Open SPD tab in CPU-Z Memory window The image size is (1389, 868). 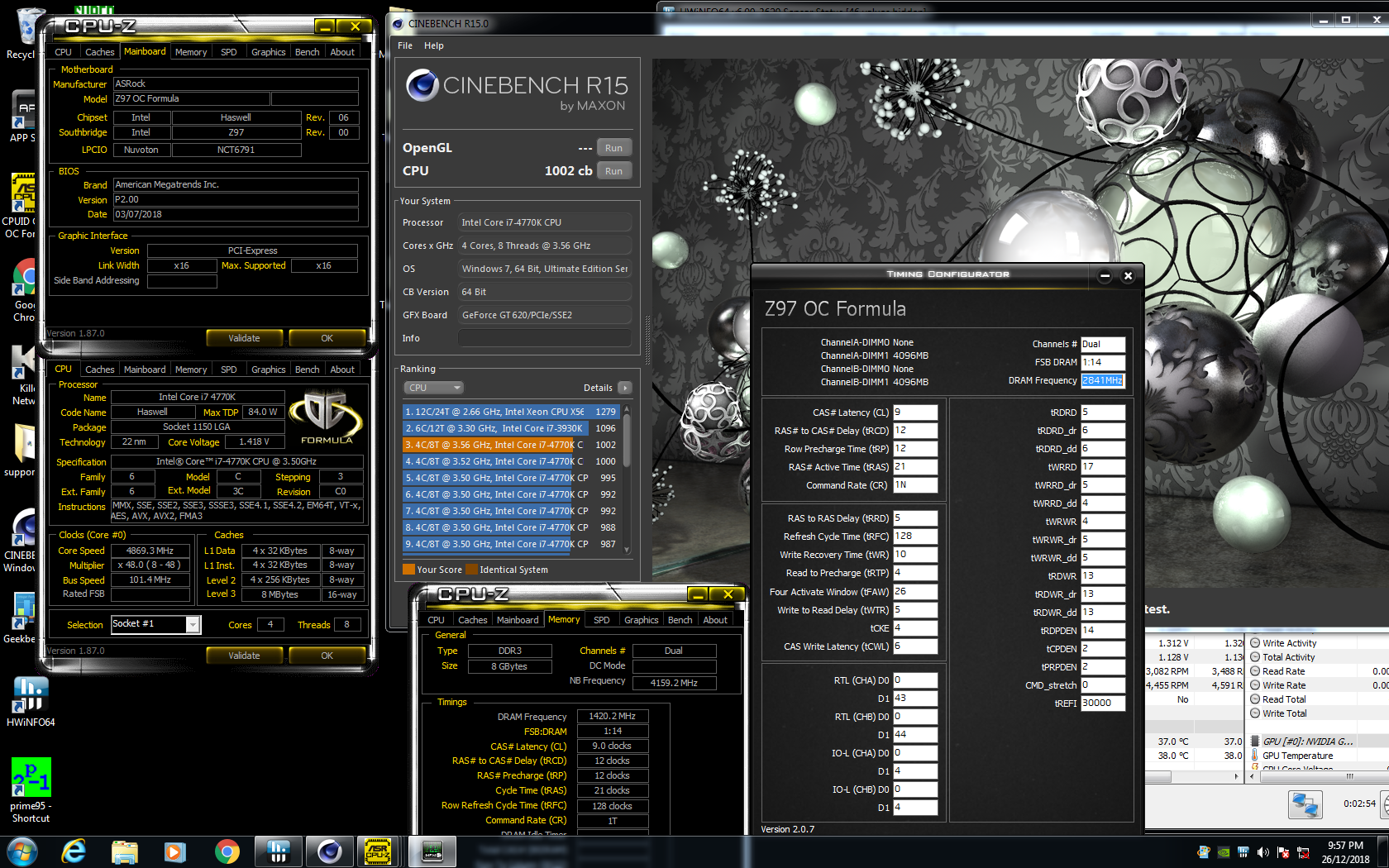[x=602, y=620]
